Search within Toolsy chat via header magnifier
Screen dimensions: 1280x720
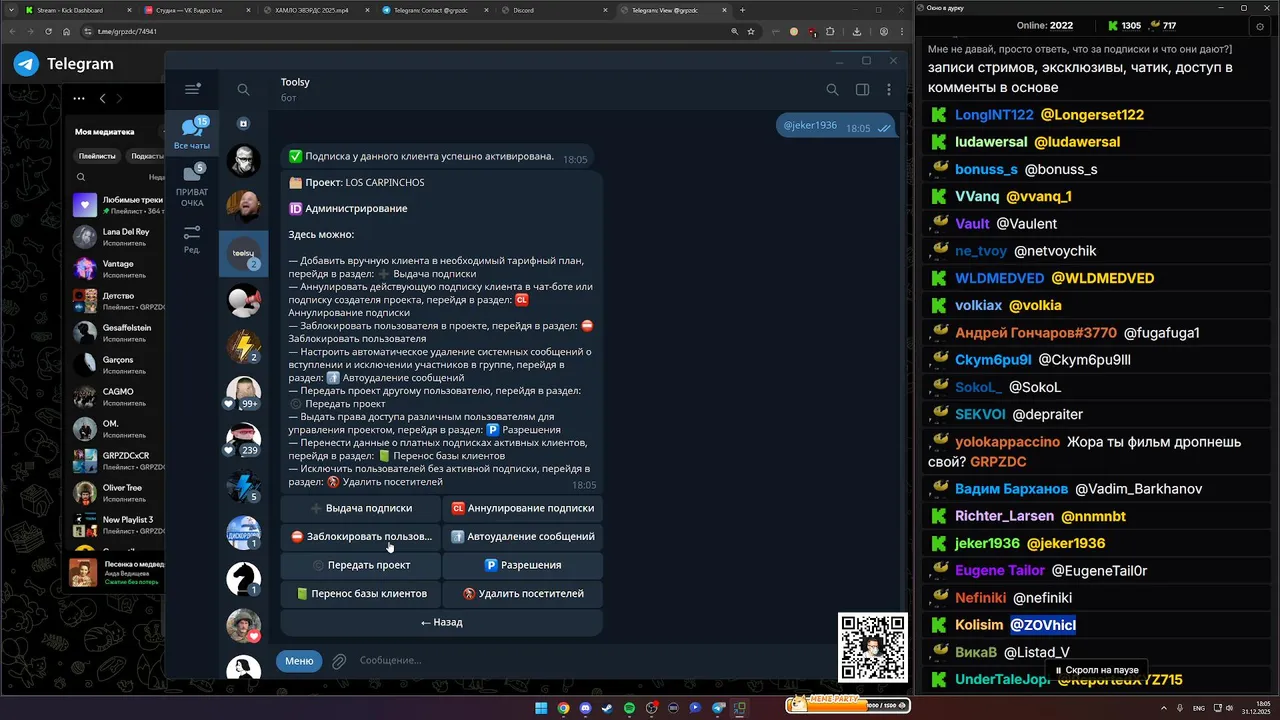coord(832,89)
